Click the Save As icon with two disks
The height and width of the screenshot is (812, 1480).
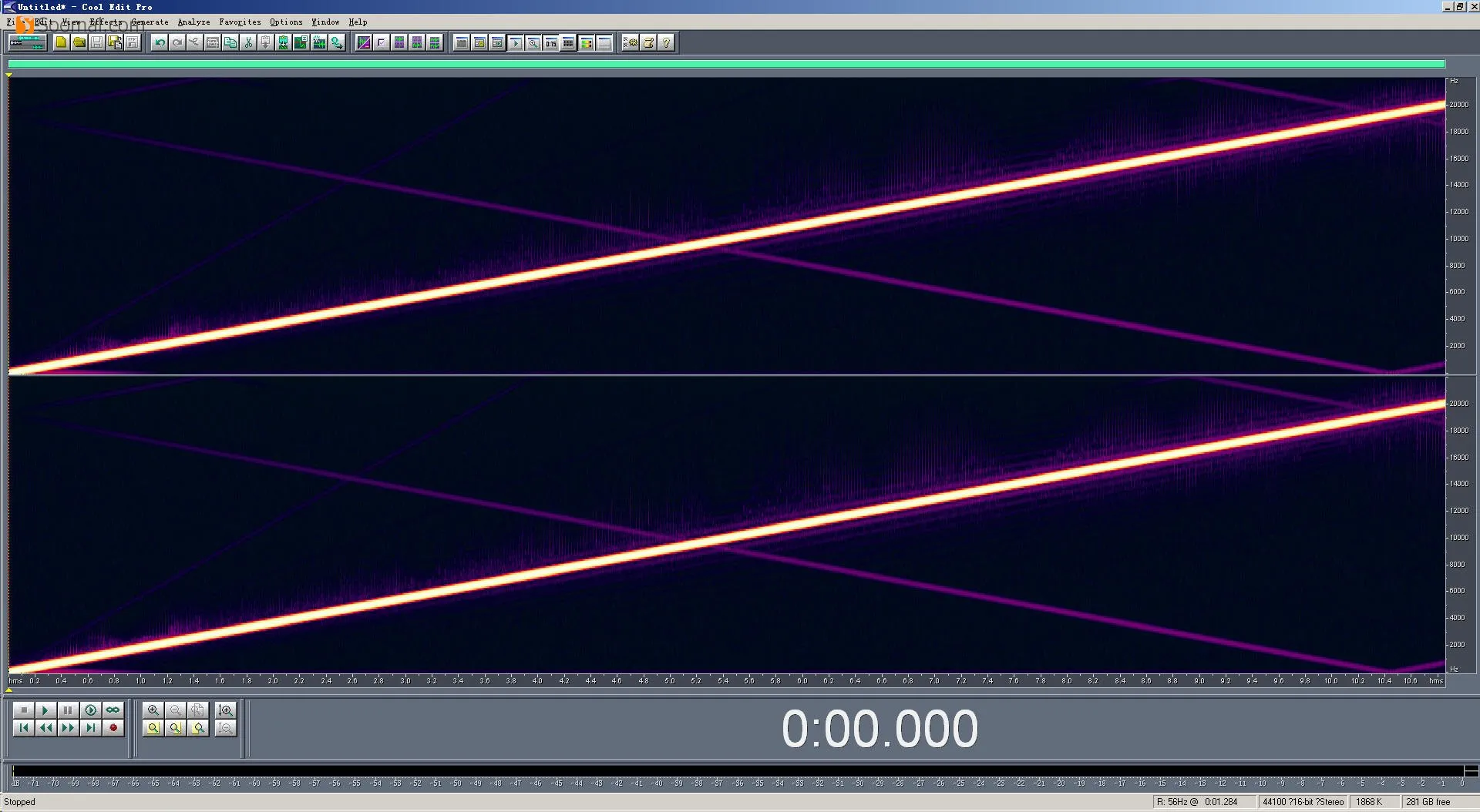pyautogui.click(x=115, y=43)
